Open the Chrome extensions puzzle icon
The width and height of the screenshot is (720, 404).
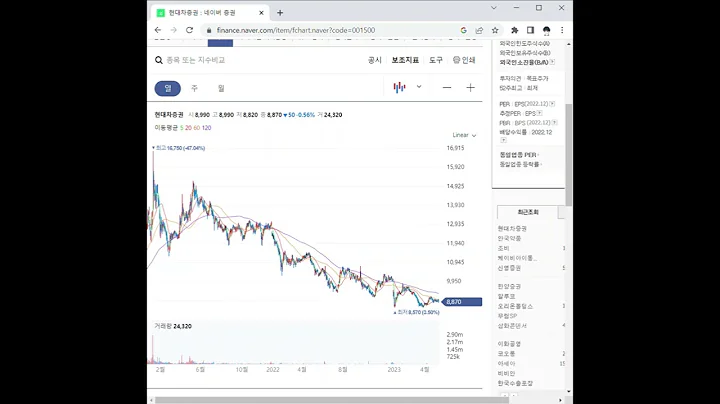pyautogui.click(x=515, y=30)
